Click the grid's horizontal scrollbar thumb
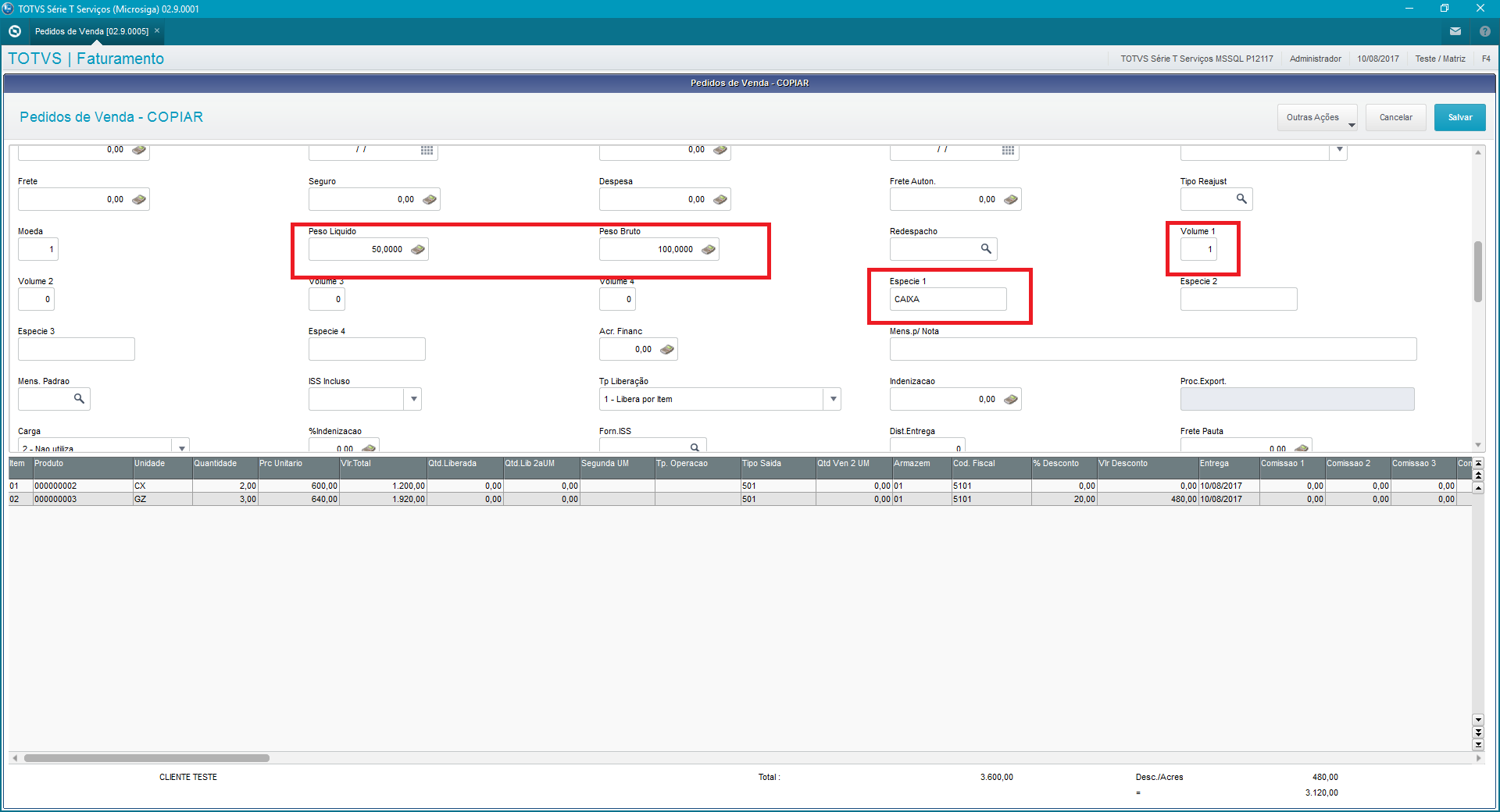The width and height of the screenshot is (1500, 812). (147, 758)
